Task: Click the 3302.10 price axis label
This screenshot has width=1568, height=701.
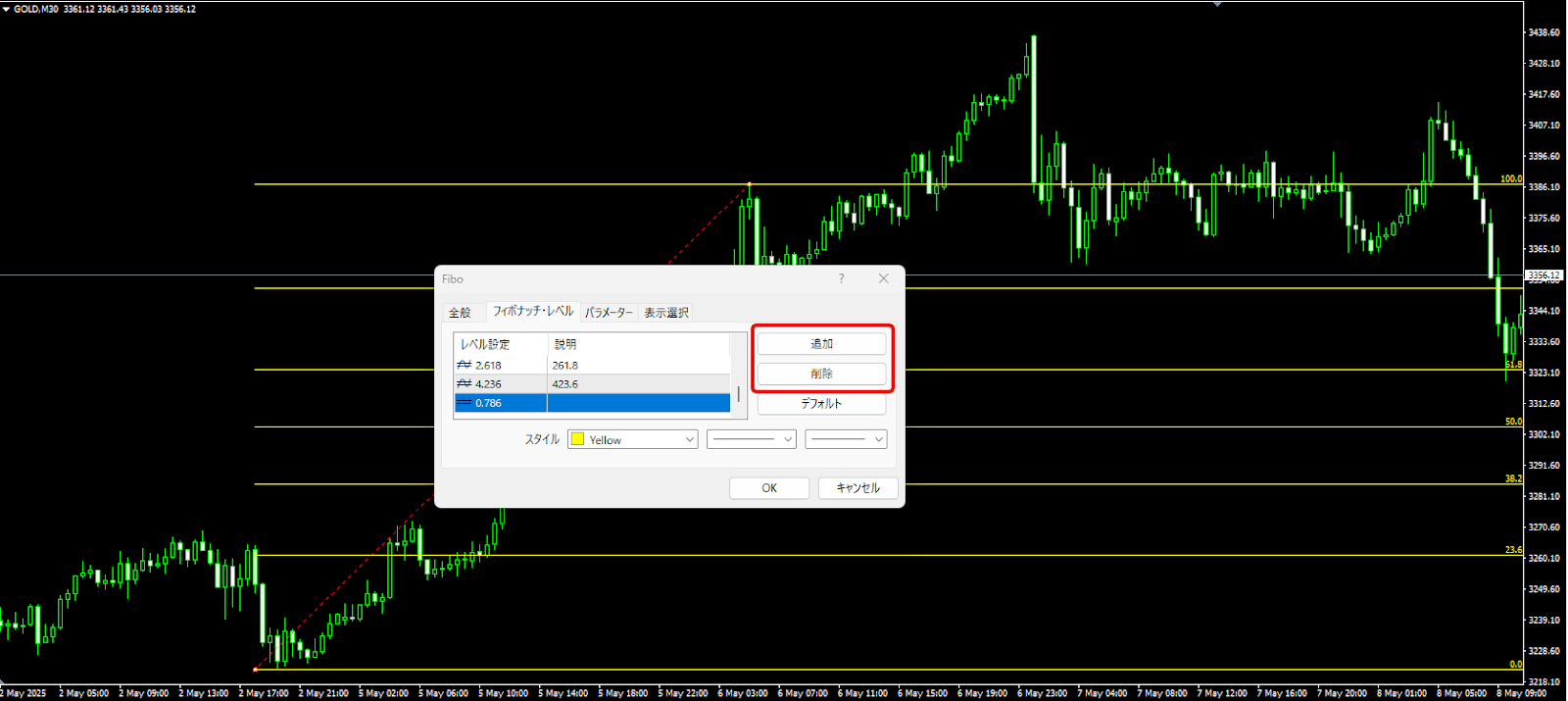Action: [1543, 434]
